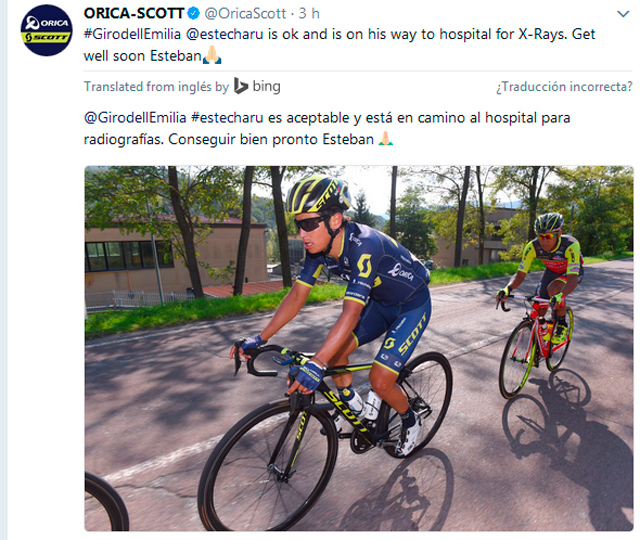Expand the tweet options chevron
The height and width of the screenshot is (540, 640).
(623, 14)
